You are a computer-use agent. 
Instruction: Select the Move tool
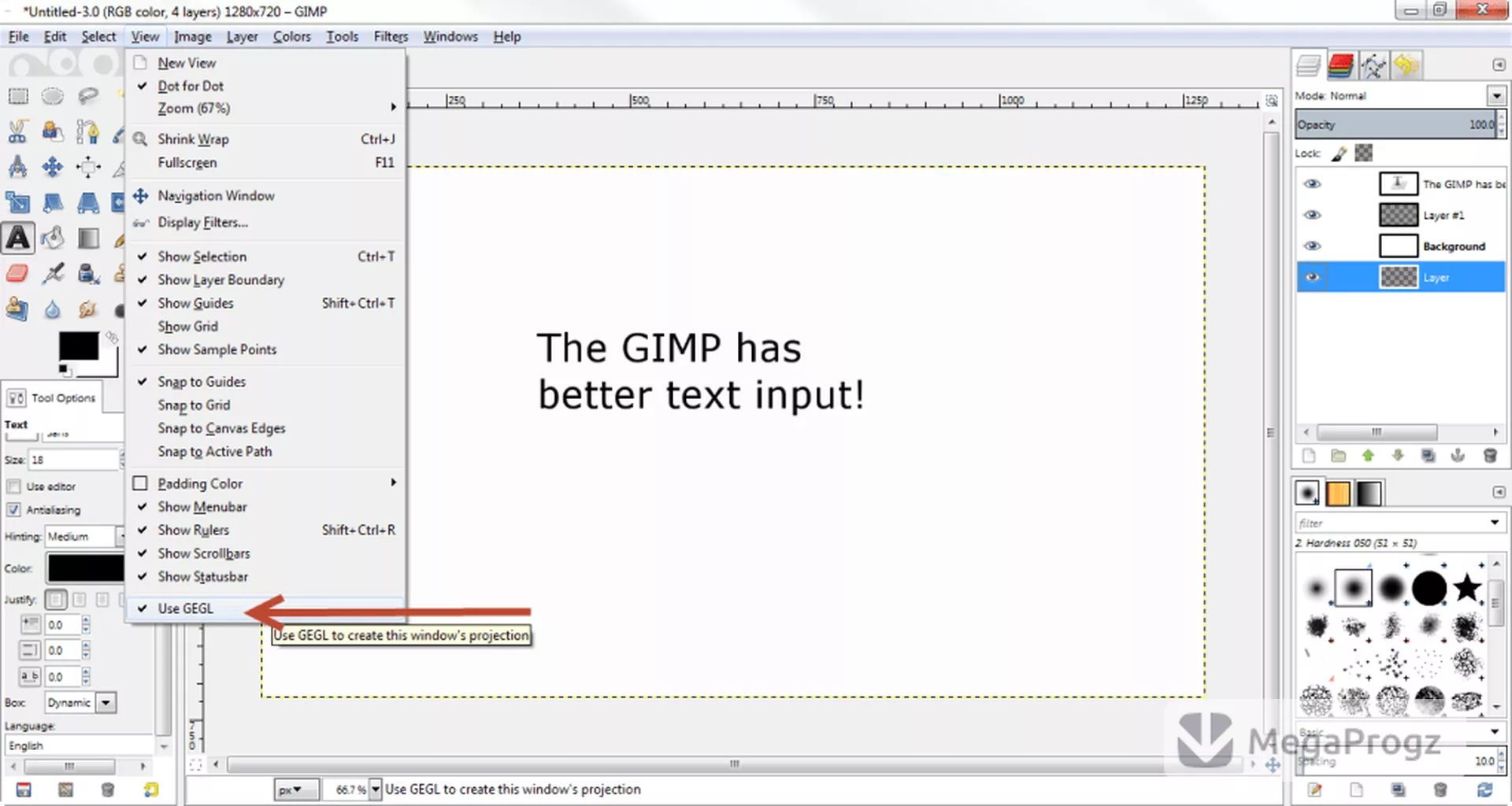[53, 167]
